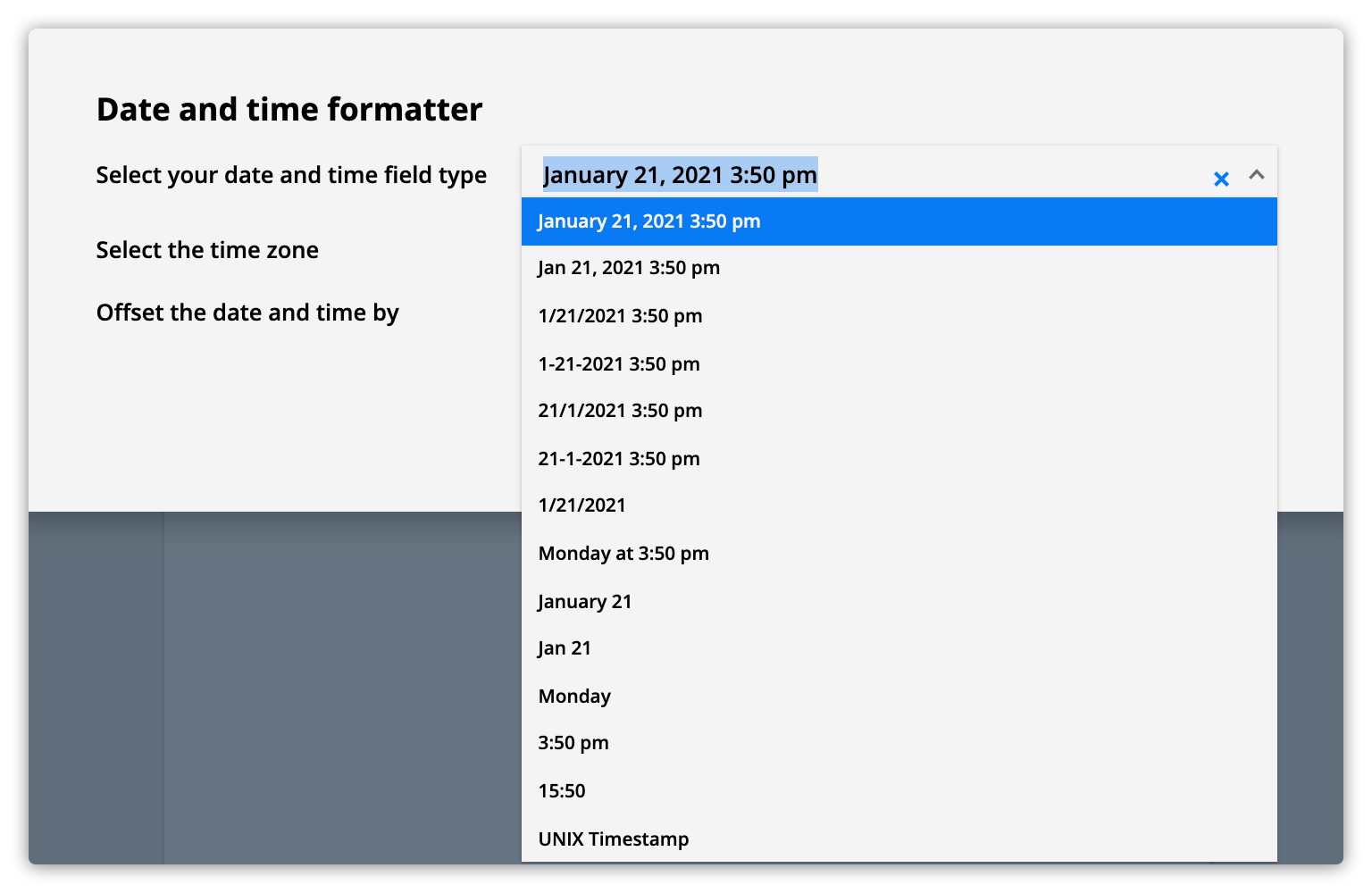Pick the 24-hour '15:50' format
Screen dimensions: 1372x893
[x=562, y=791]
